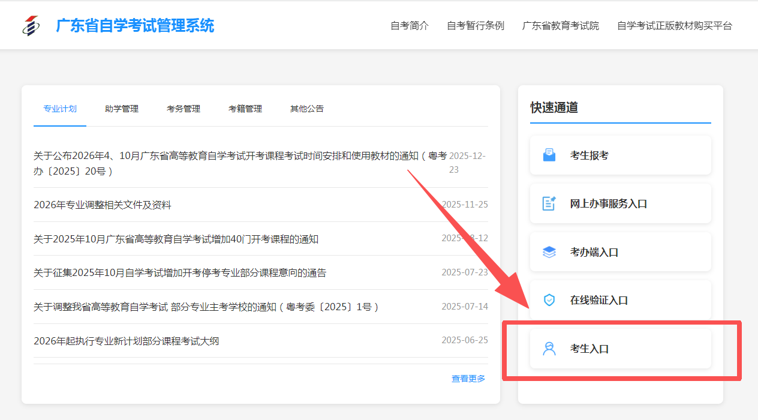The image size is (758, 420).
Task: Click the 考生报考 envelope icon
Action: (549, 155)
